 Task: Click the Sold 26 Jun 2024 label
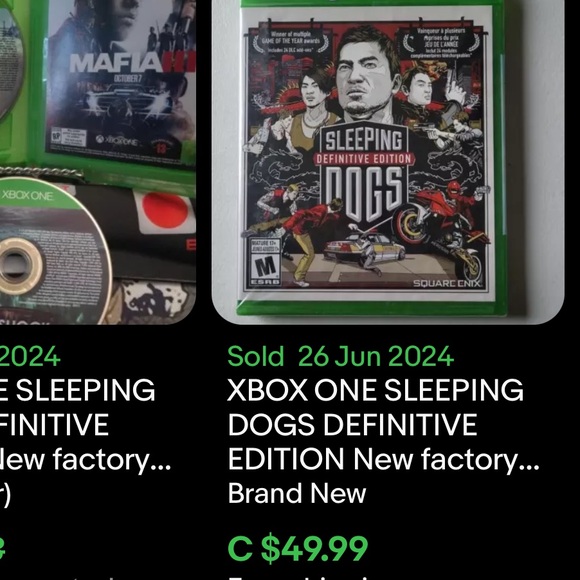coord(340,356)
